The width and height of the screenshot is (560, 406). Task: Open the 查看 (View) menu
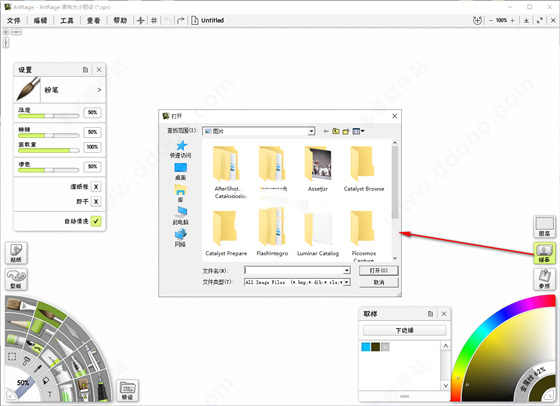click(94, 20)
